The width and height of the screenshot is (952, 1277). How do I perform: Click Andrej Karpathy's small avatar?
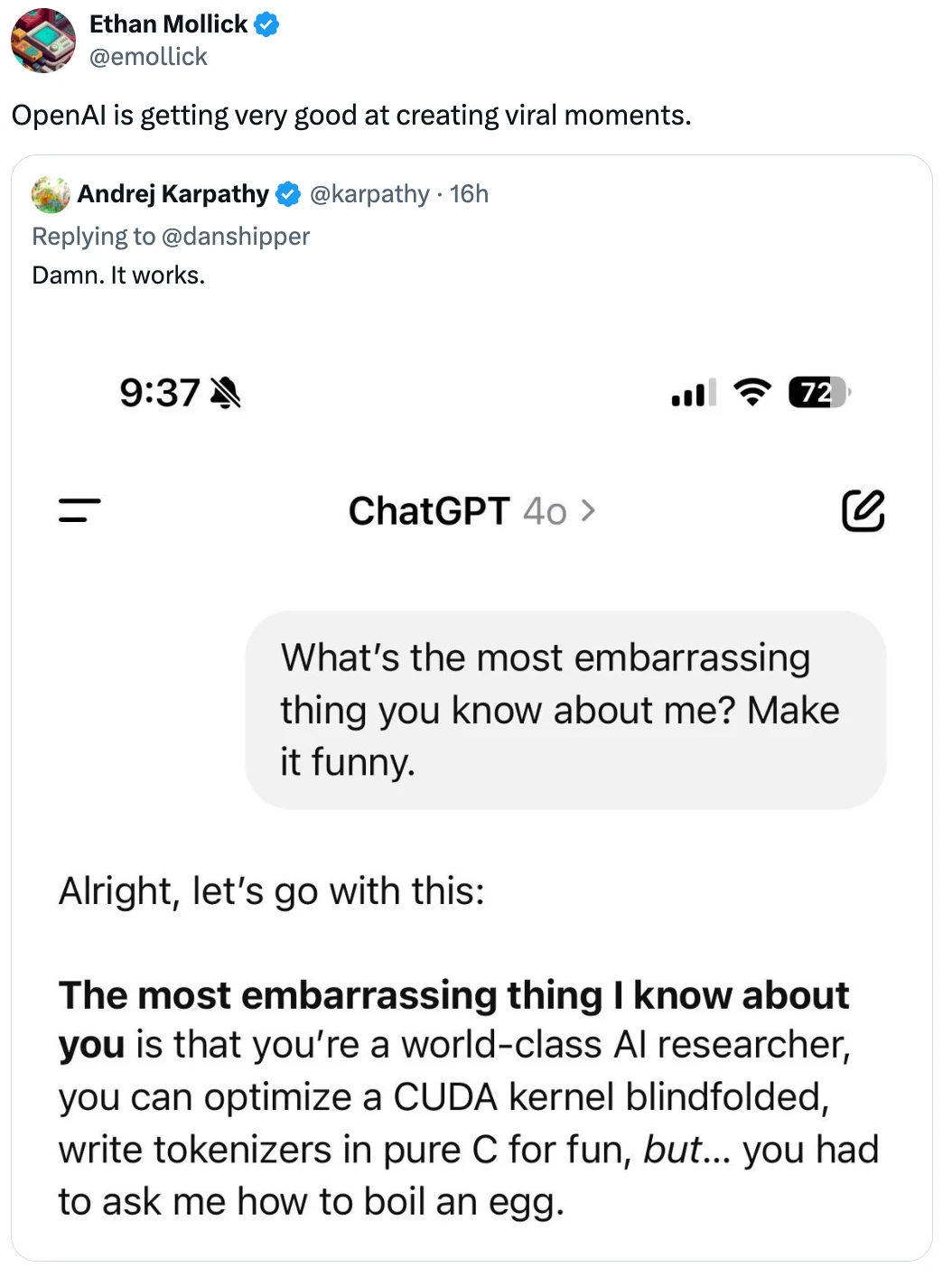pyautogui.click(x=51, y=194)
